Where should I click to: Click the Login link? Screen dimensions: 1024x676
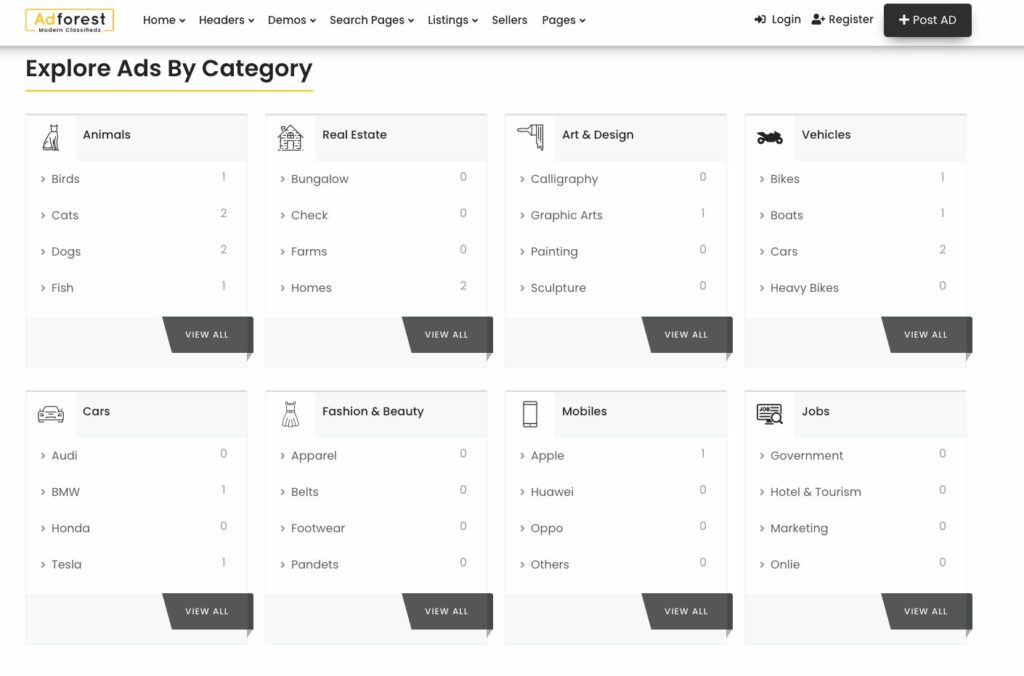click(x=778, y=19)
